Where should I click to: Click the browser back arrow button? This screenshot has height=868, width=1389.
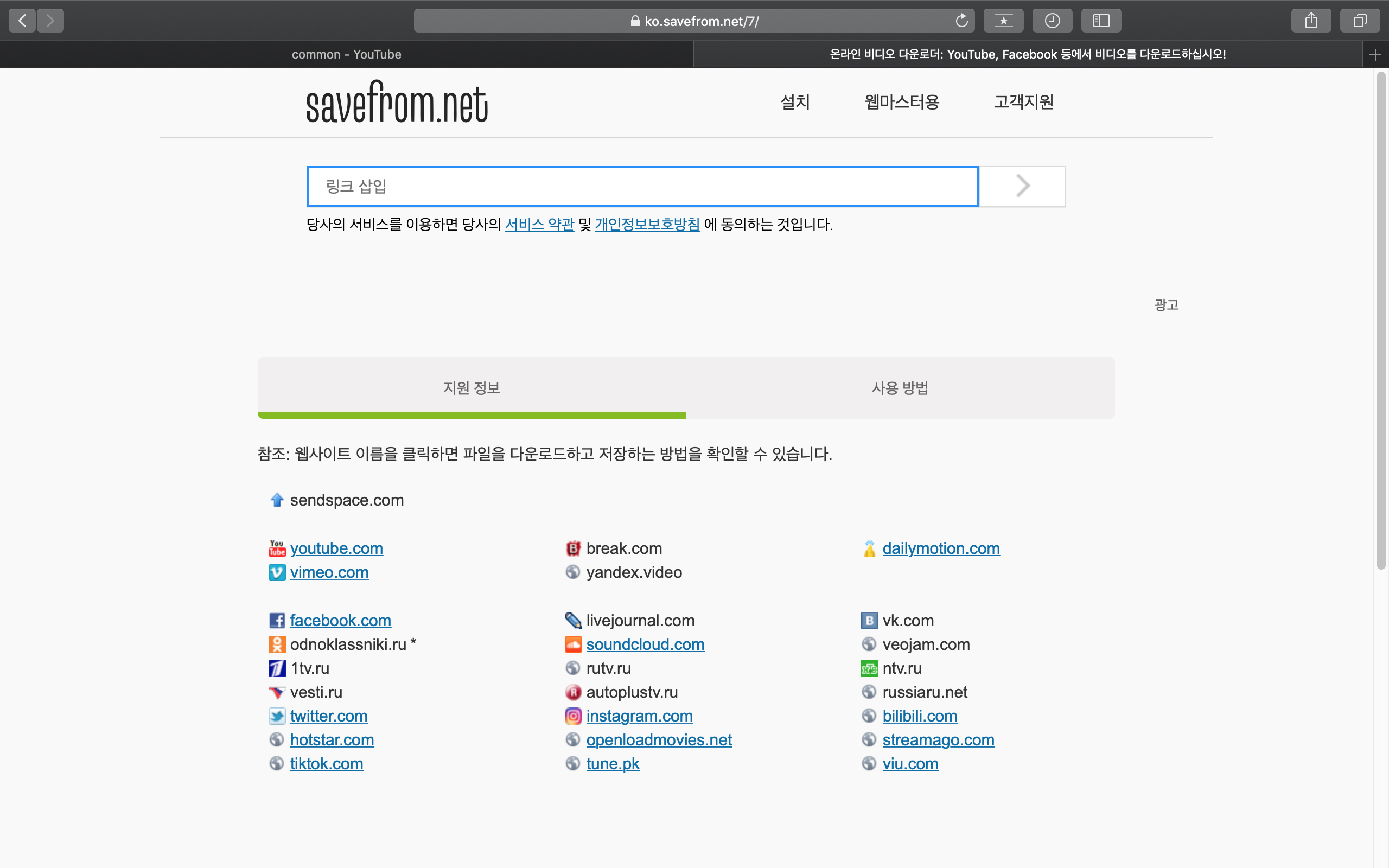pyautogui.click(x=22, y=21)
